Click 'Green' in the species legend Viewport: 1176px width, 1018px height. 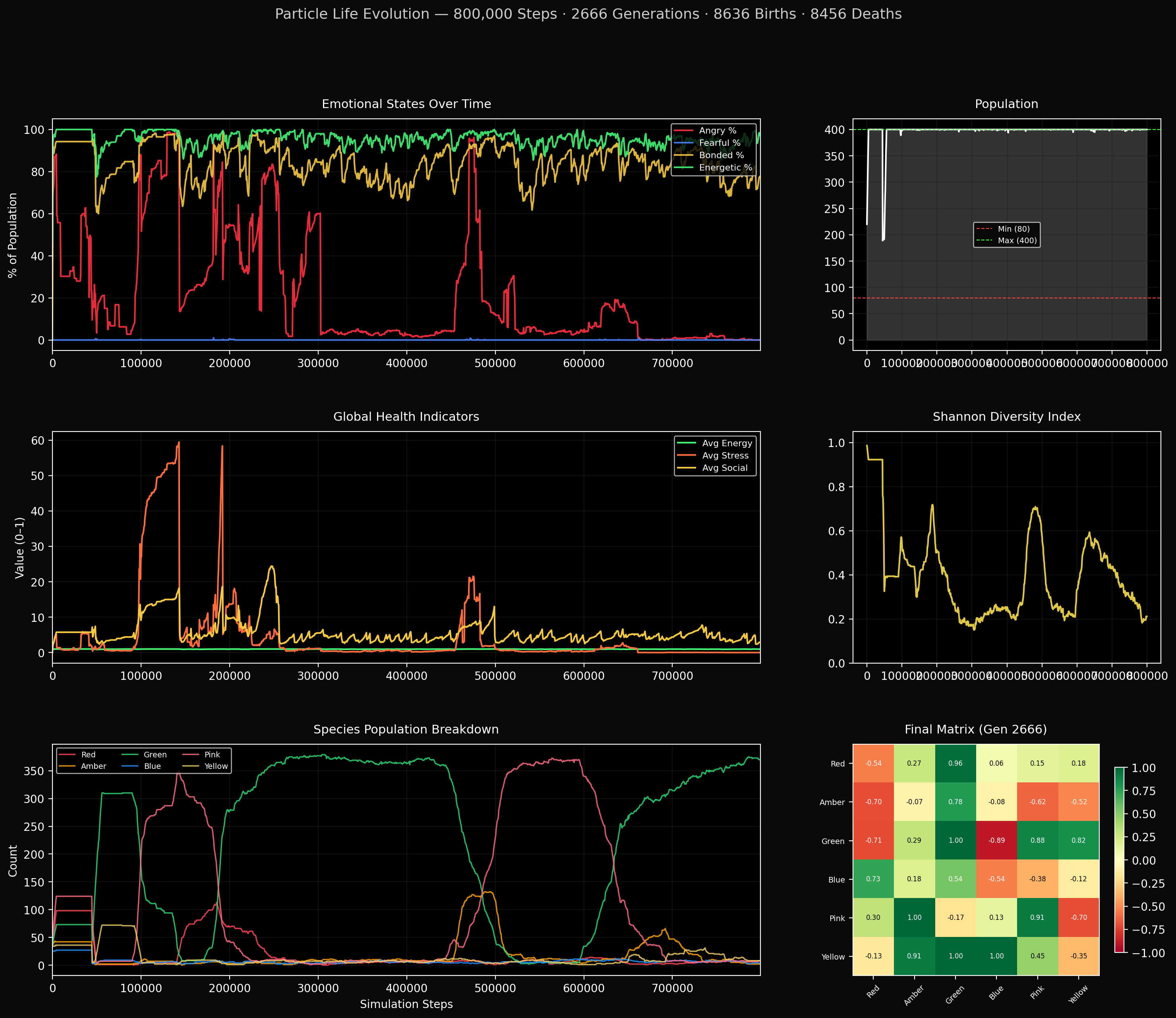point(144,755)
